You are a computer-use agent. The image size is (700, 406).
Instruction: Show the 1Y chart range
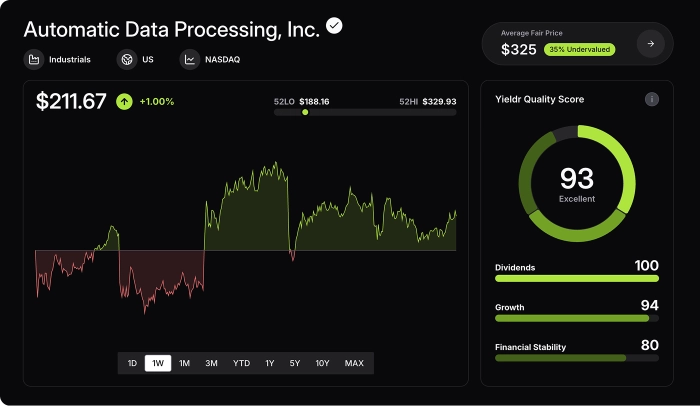[270, 363]
